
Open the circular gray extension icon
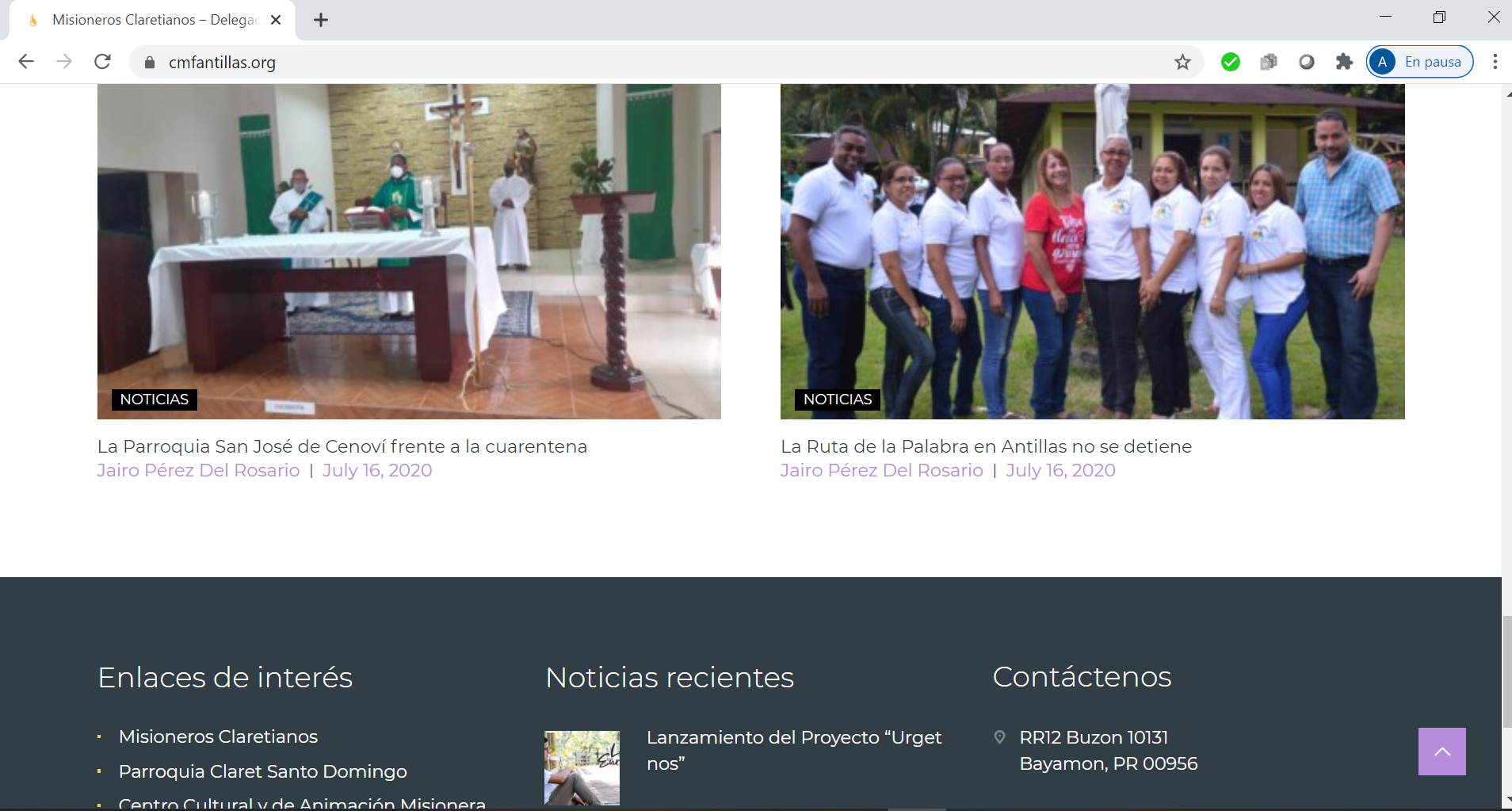click(x=1307, y=62)
